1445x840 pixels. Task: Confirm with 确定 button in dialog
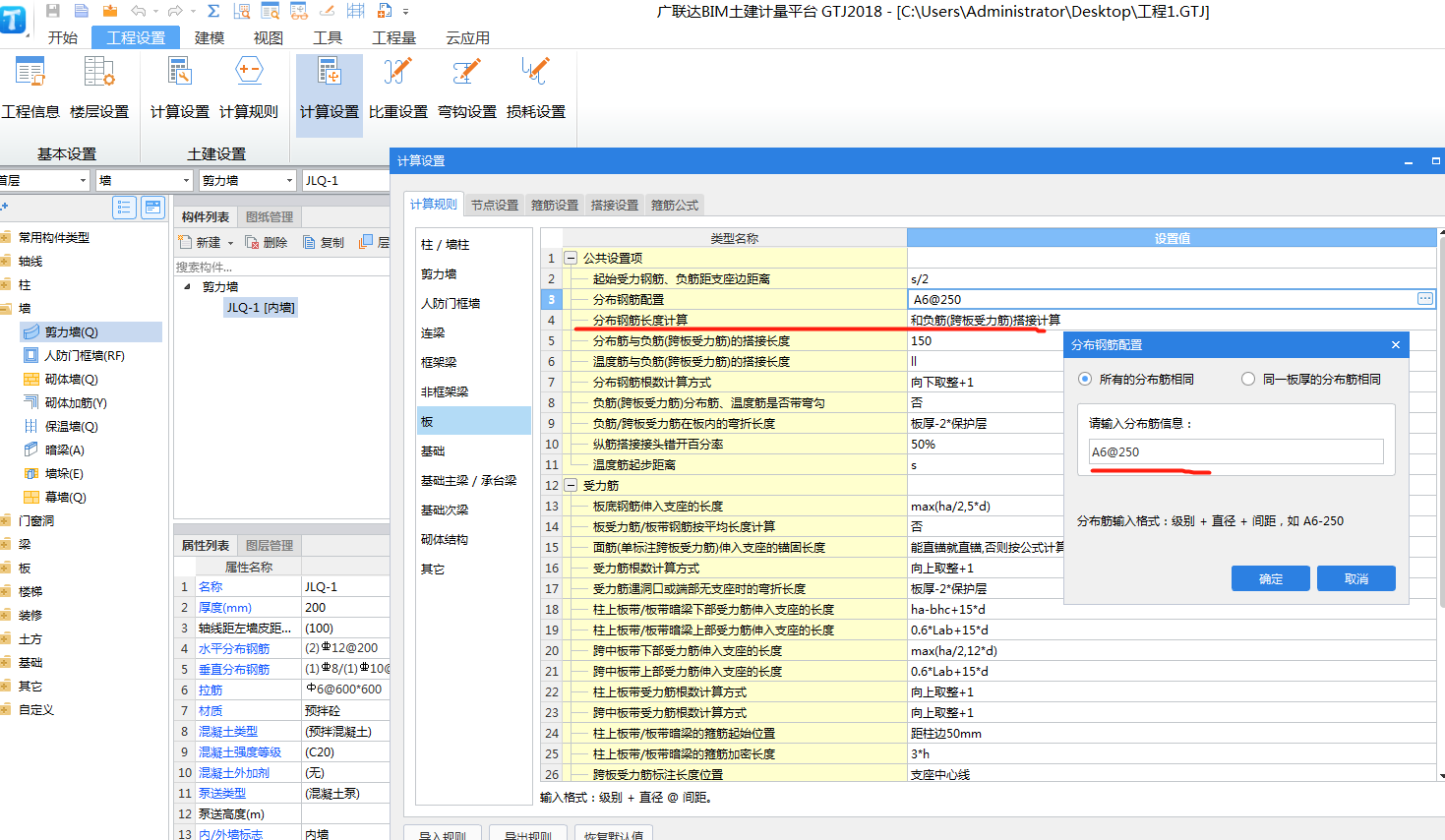tap(1271, 578)
